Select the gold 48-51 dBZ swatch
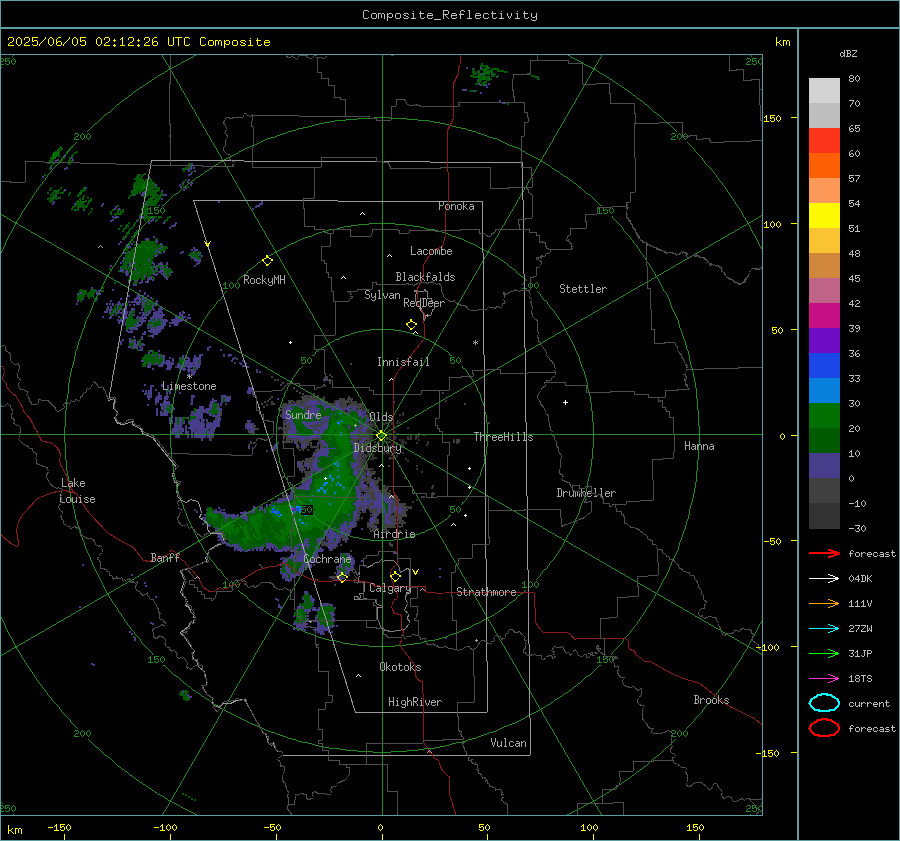Viewport: 900px width, 841px height. pos(824,241)
